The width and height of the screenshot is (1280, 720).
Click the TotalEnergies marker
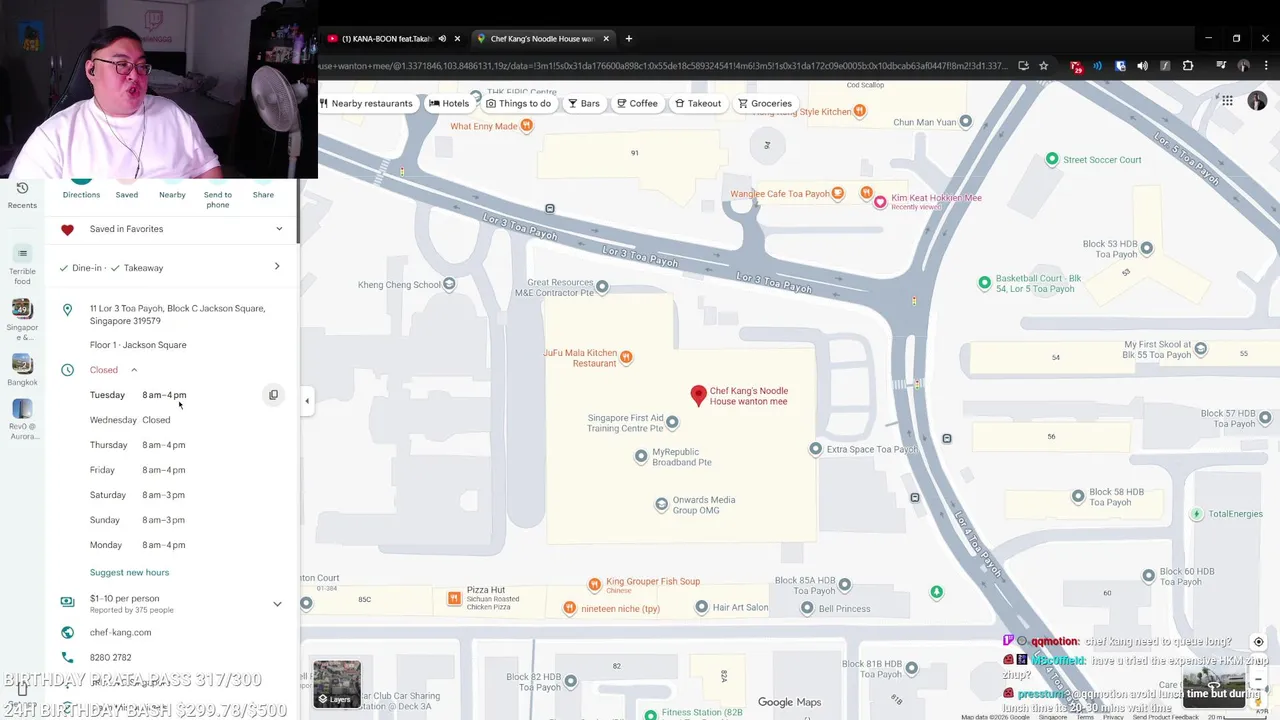[x=1196, y=514]
